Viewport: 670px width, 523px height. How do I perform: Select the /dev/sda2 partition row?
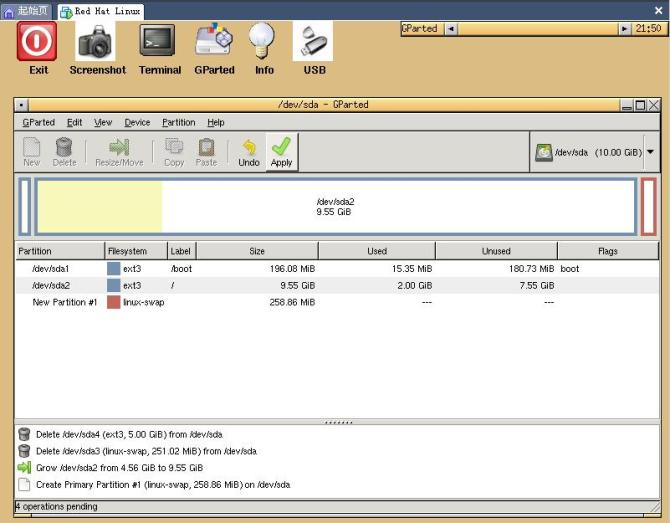(337, 285)
